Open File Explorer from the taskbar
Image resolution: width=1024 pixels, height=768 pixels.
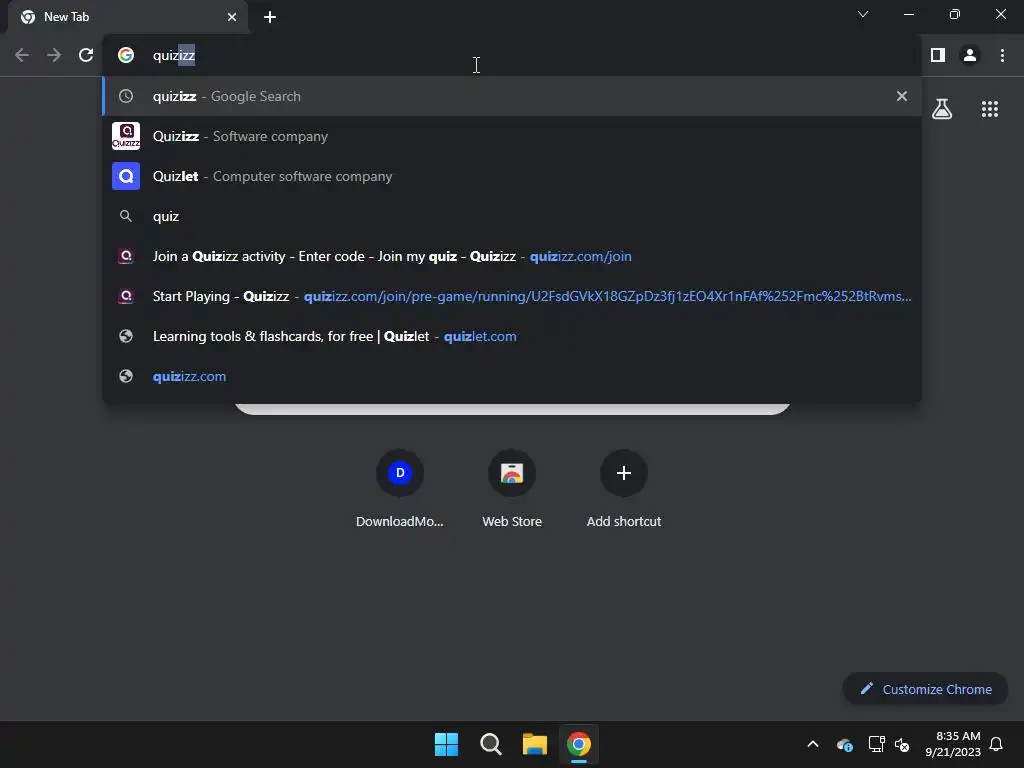(535, 744)
